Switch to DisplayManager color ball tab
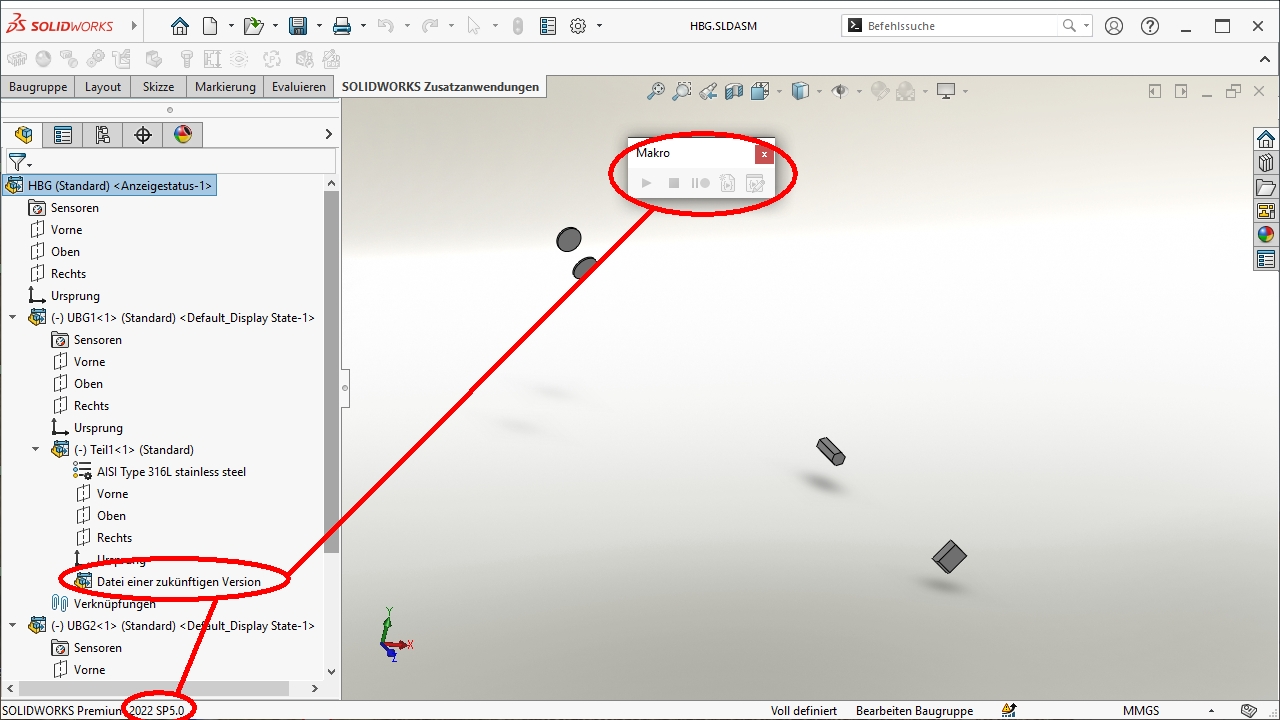 pos(183,135)
